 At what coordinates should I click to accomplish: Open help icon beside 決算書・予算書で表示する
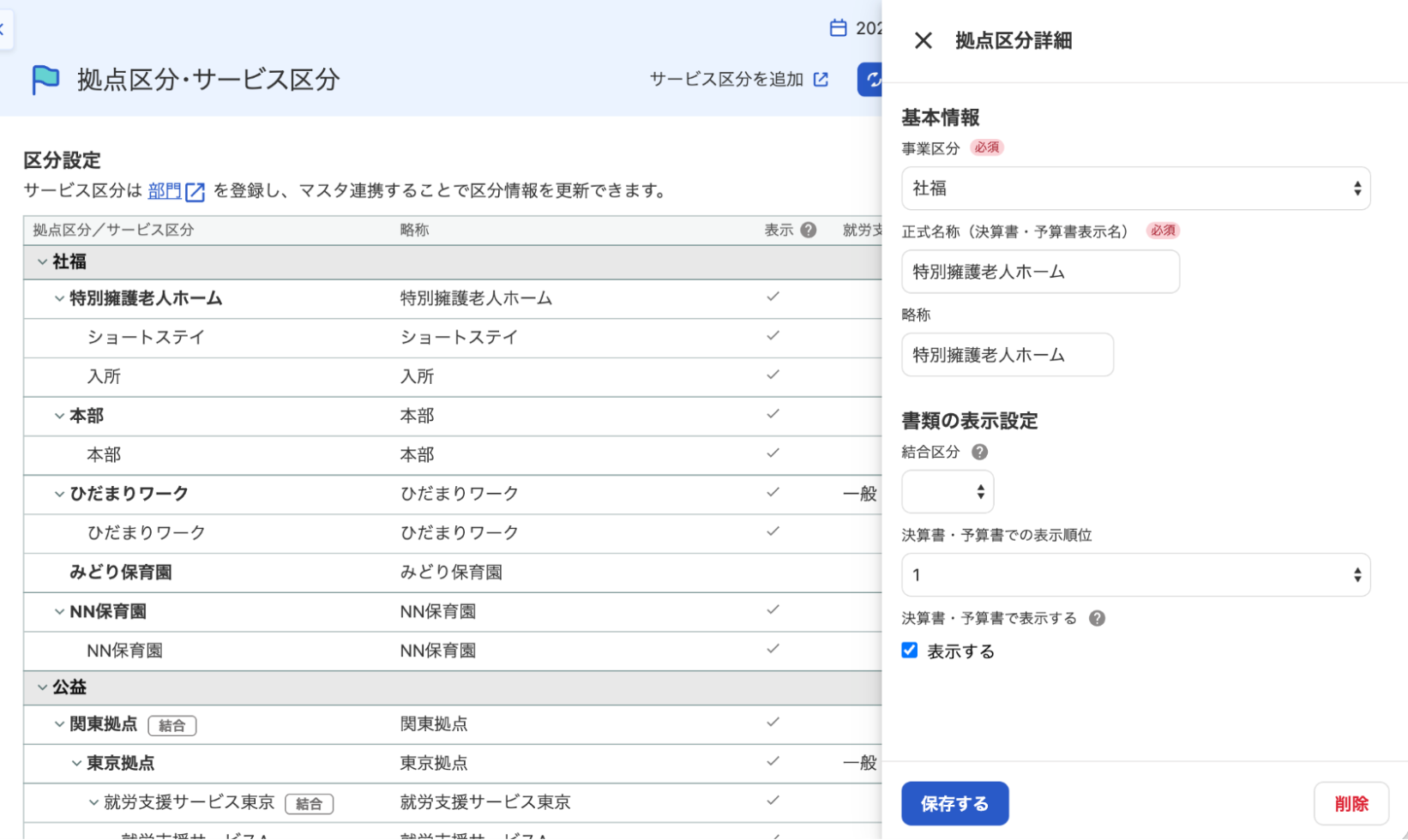[1097, 618]
